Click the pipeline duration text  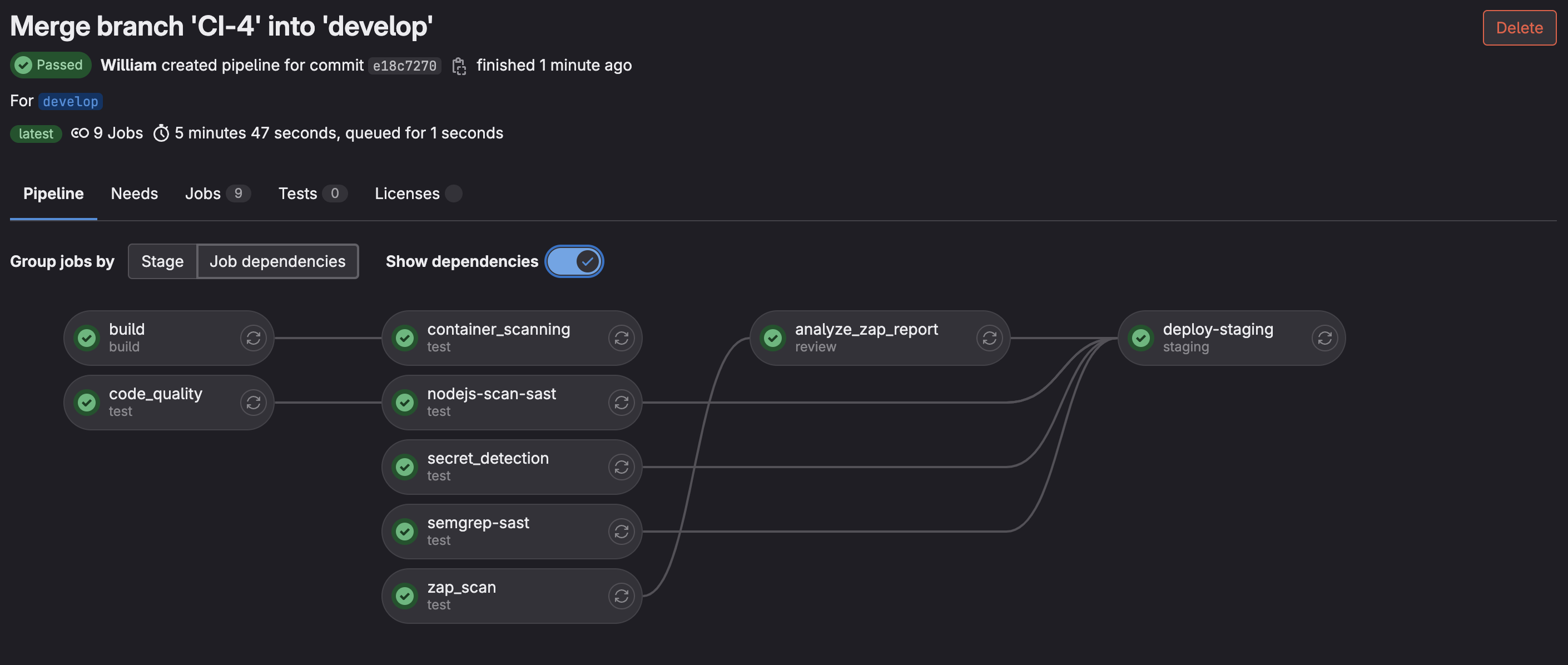click(339, 133)
